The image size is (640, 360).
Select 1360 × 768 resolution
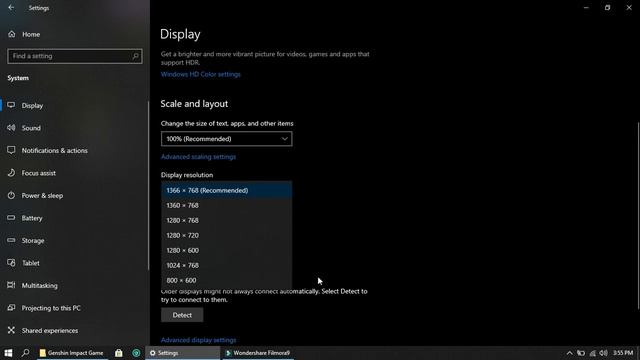(x=227, y=205)
